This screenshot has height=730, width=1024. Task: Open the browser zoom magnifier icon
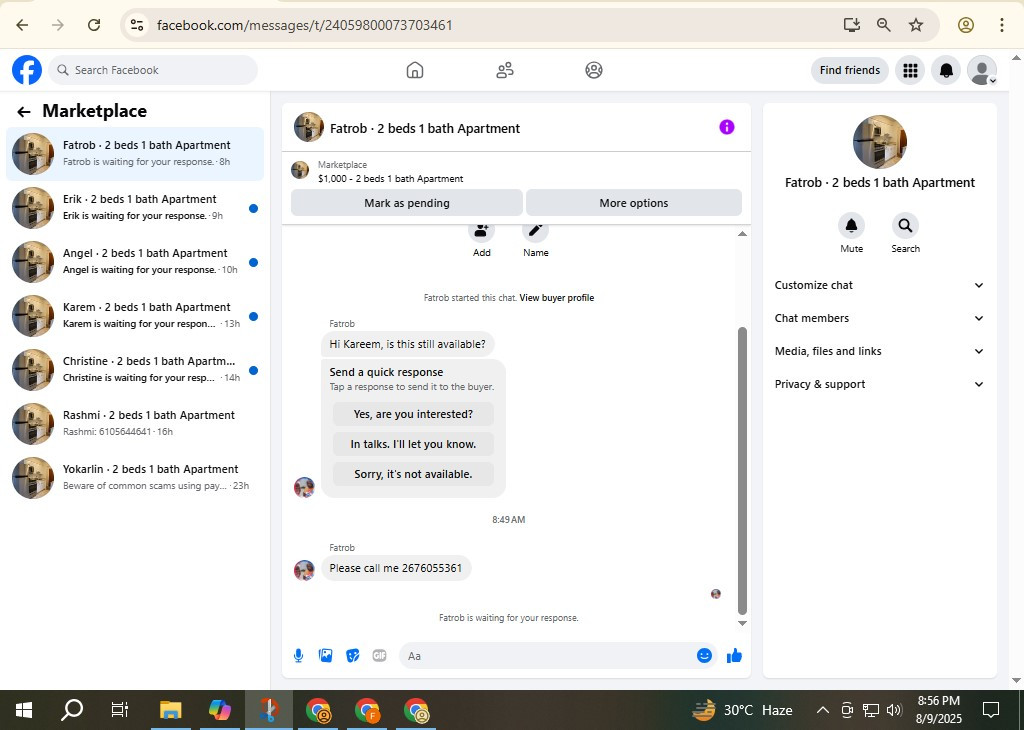click(884, 25)
